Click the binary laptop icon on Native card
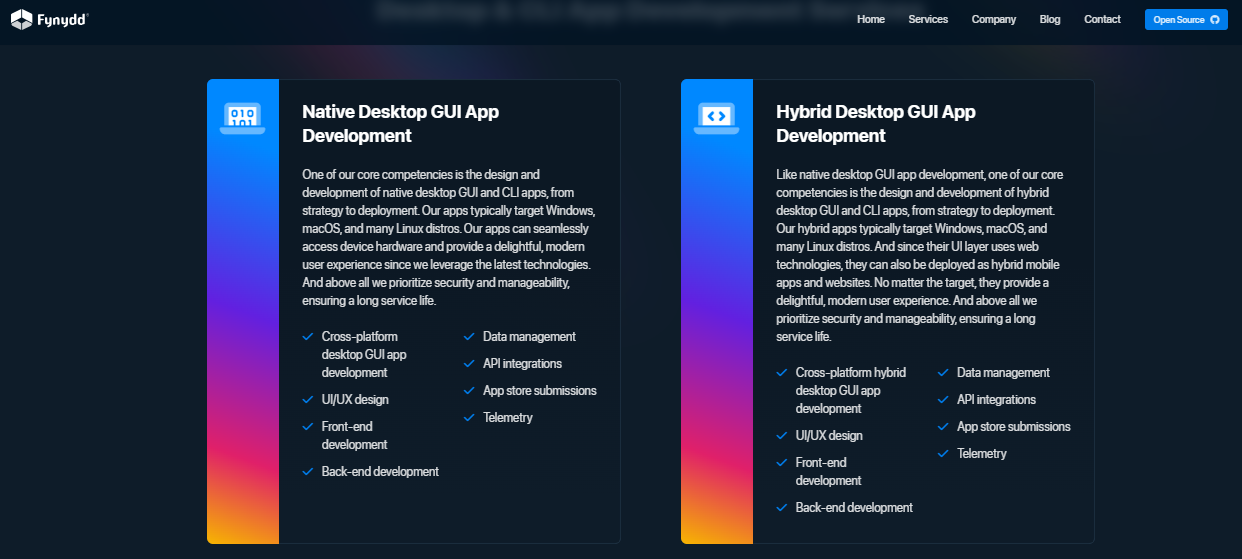The height and width of the screenshot is (559, 1242). [x=242, y=118]
